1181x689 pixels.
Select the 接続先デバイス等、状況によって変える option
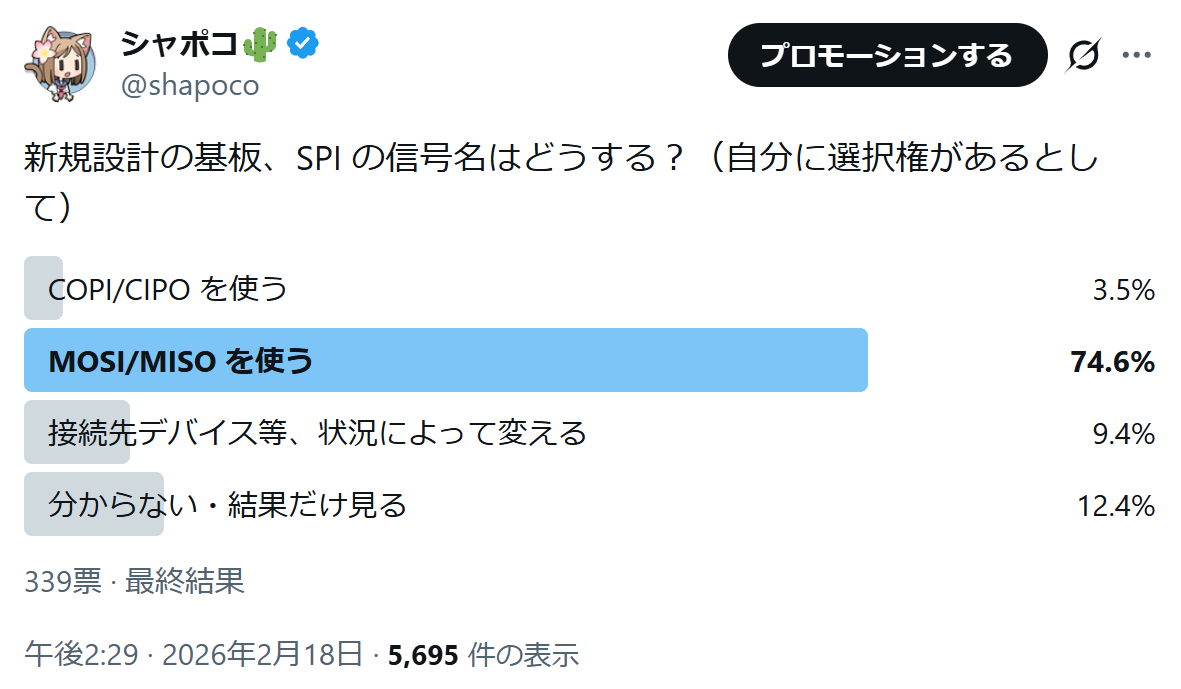click(317, 433)
